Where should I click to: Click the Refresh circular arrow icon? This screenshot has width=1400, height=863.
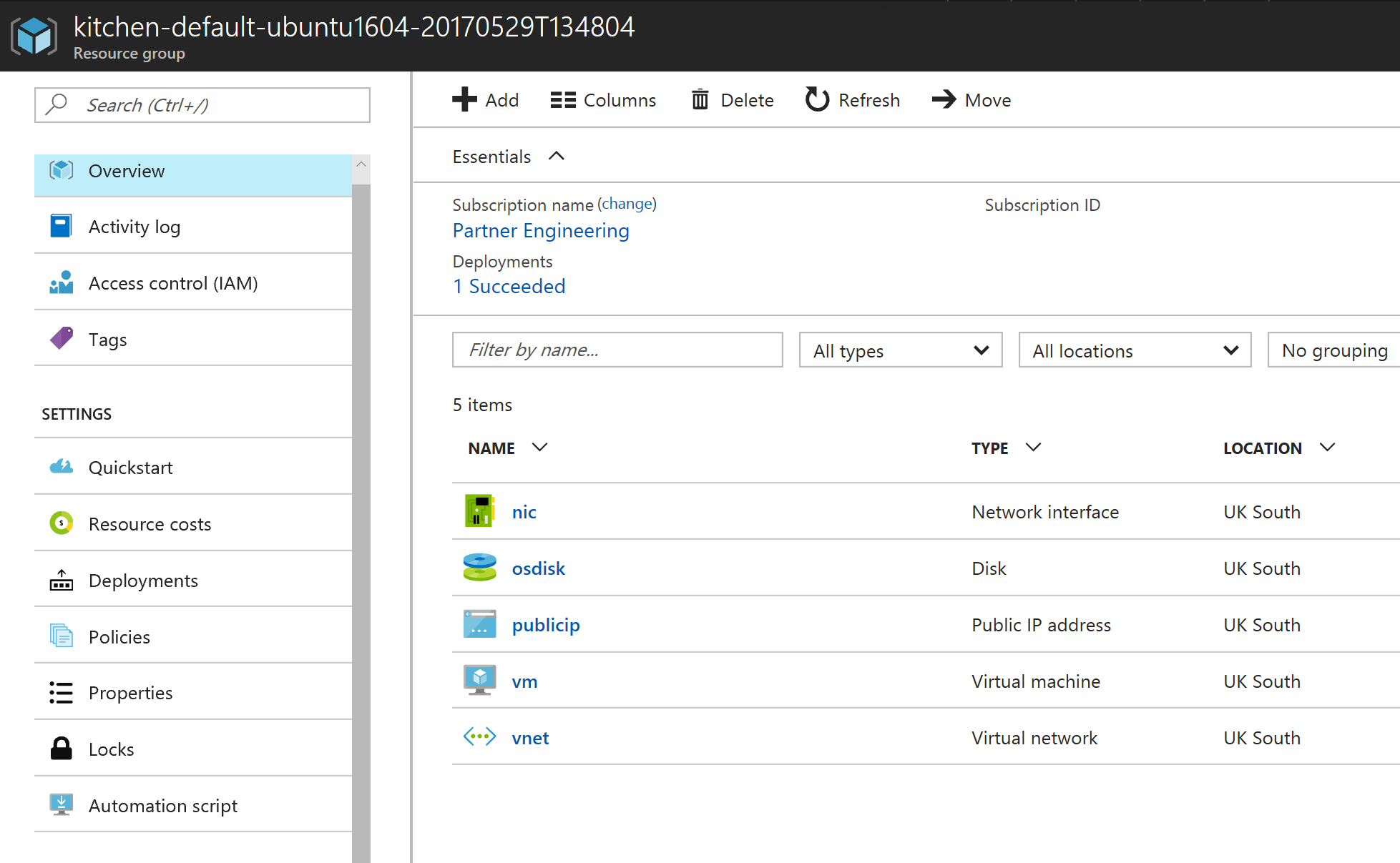[816, 99]
